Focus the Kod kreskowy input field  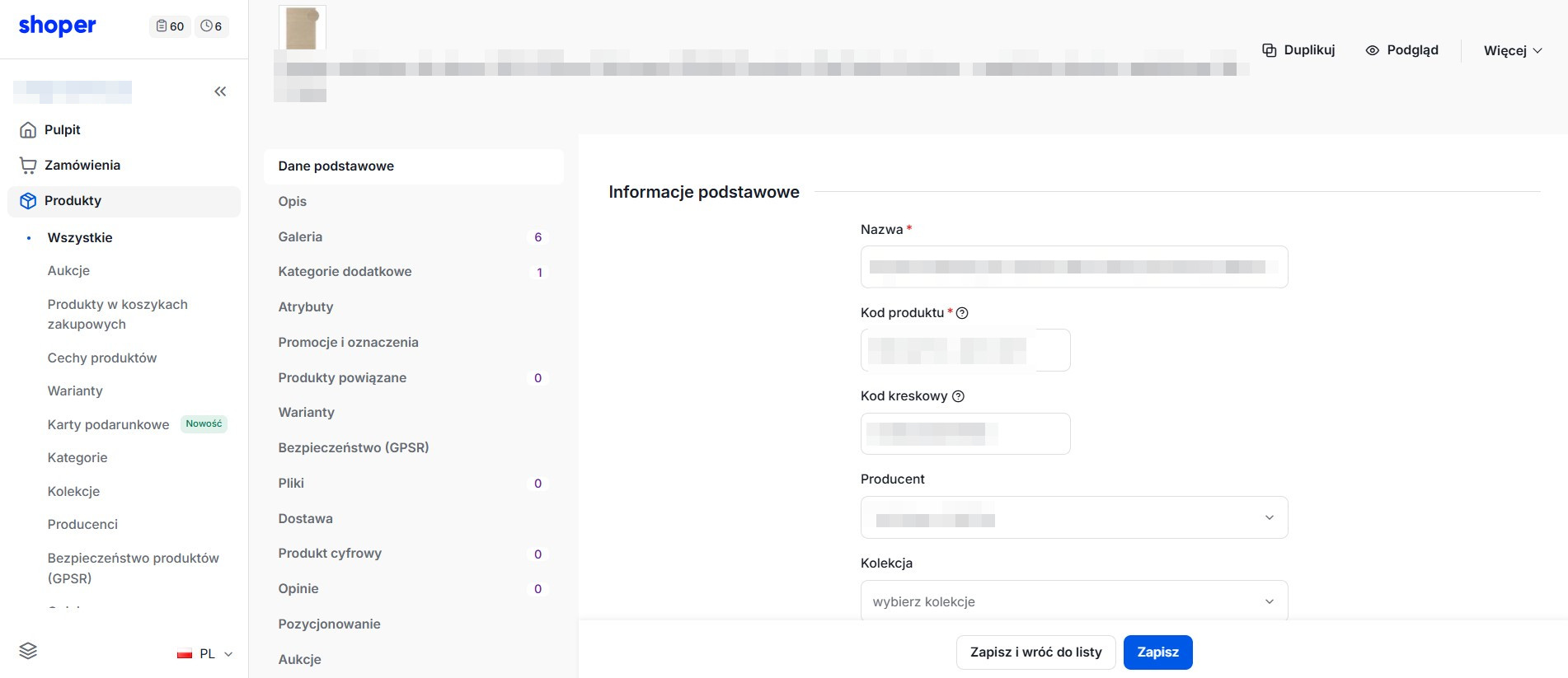[965, 433]
